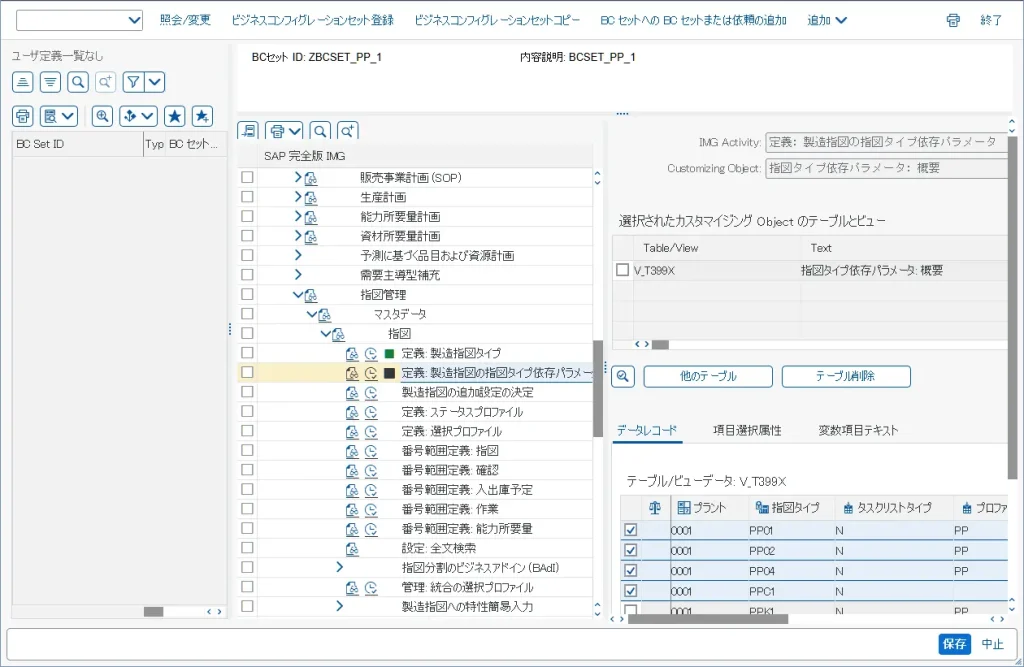This screenshot has height=667, width=1024.
Task: Click the Customizing Object input field
Action: [886, 168]
